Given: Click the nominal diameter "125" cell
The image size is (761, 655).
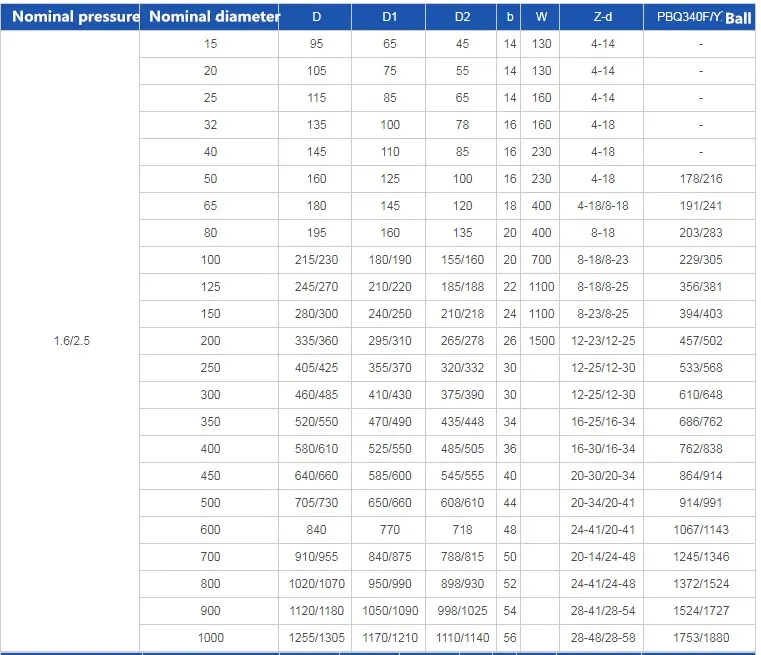Looking at the screenshot, I should click(210, 287).
